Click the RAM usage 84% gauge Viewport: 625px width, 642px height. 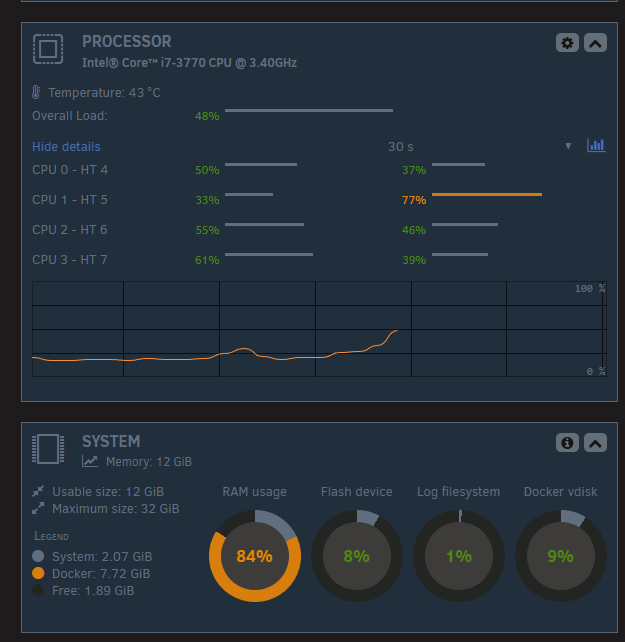click(255, 556)
